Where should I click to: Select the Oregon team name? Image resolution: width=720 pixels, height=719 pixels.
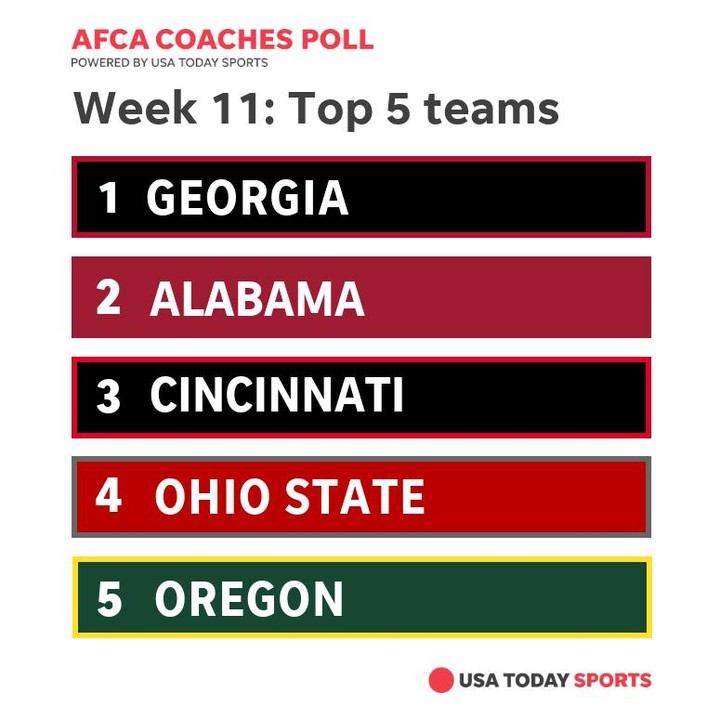(249, 598)
